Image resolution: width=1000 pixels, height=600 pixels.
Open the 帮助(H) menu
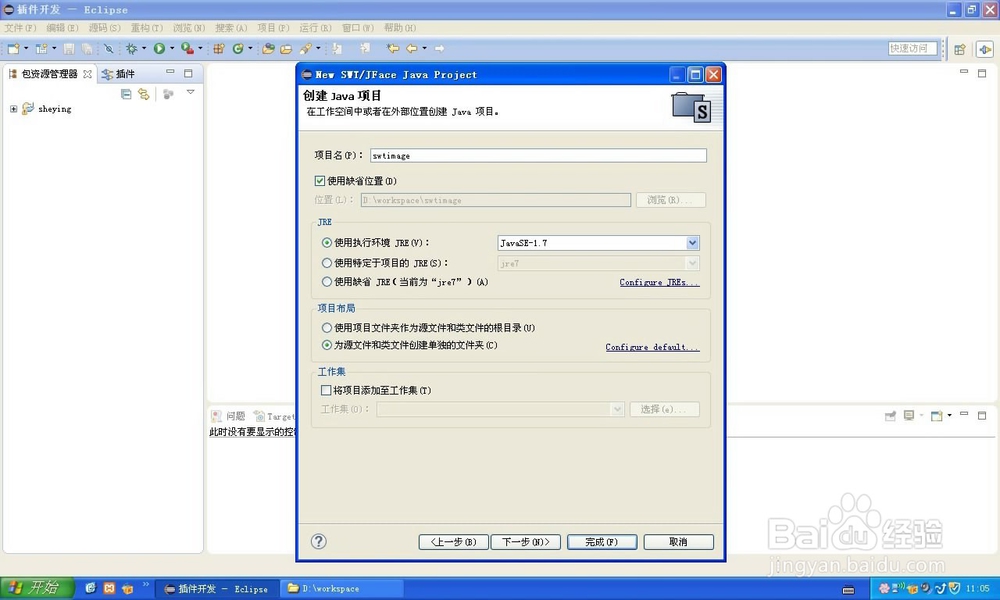400,28
